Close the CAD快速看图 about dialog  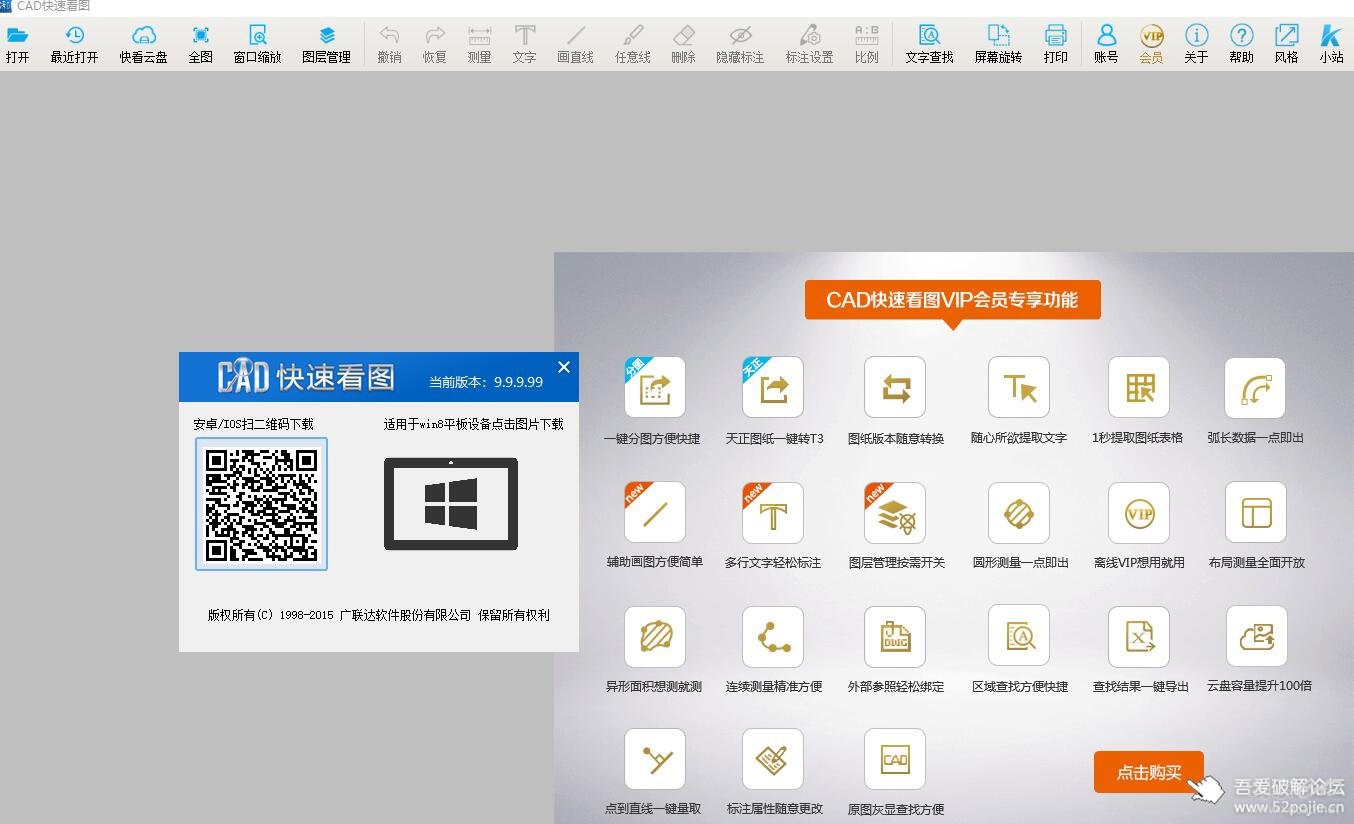(564, 367)
